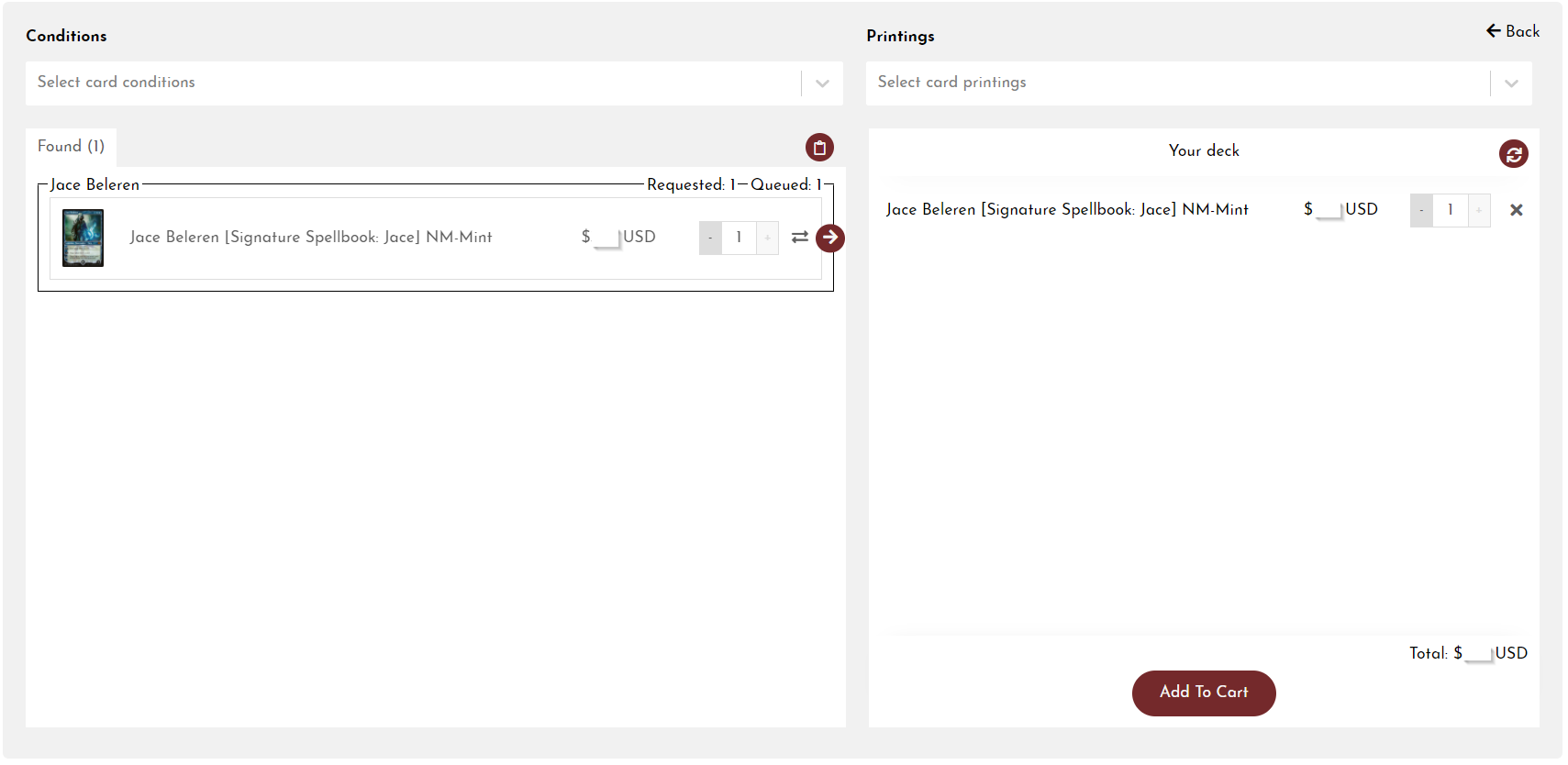This screenshot has width=1568, height=765.
Task: Click the price in Found results row
Action: tap(618, 238)
